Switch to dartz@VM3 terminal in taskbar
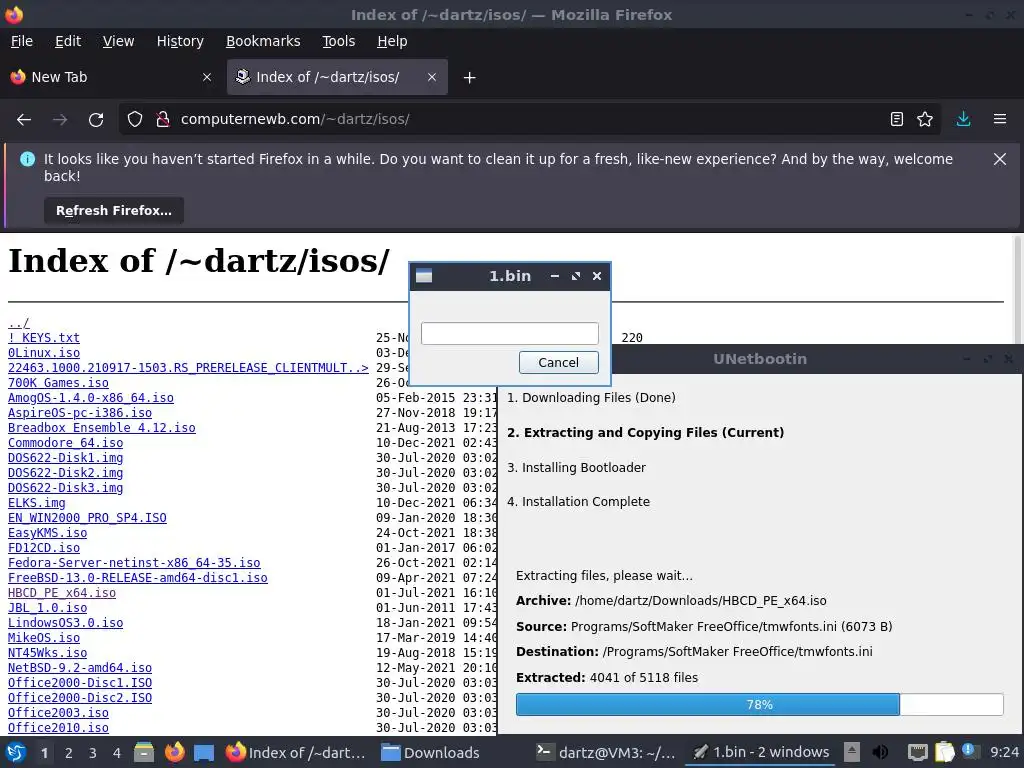Viewport: 1024px width, 768px height. pyautogui.click(x=605, y=753)
